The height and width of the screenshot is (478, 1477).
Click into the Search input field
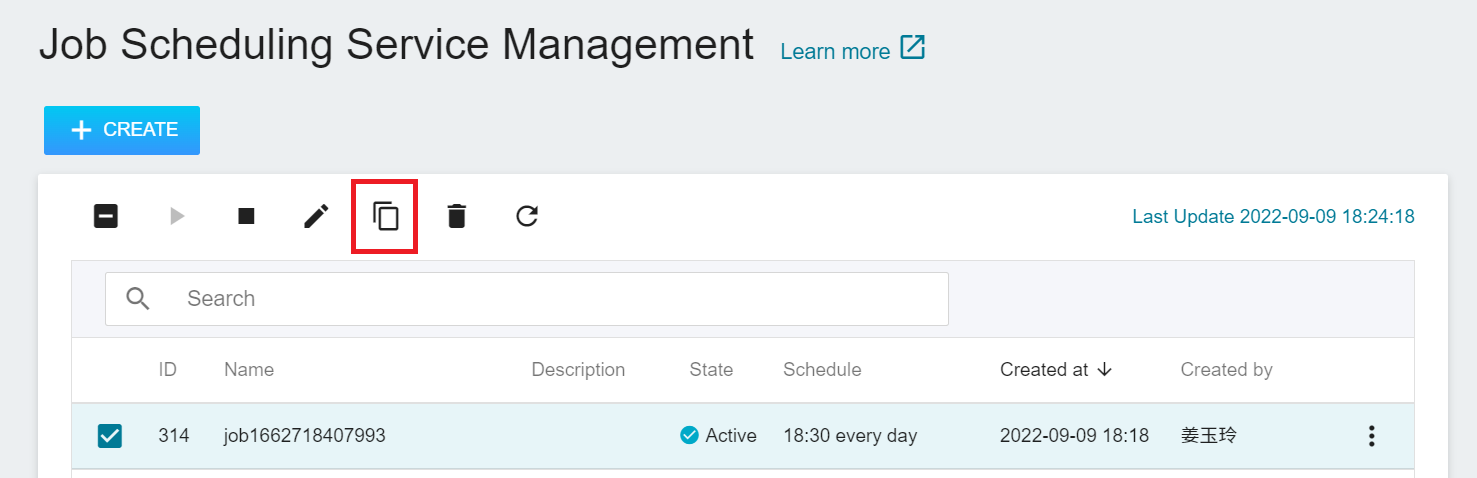pos(527,298)
